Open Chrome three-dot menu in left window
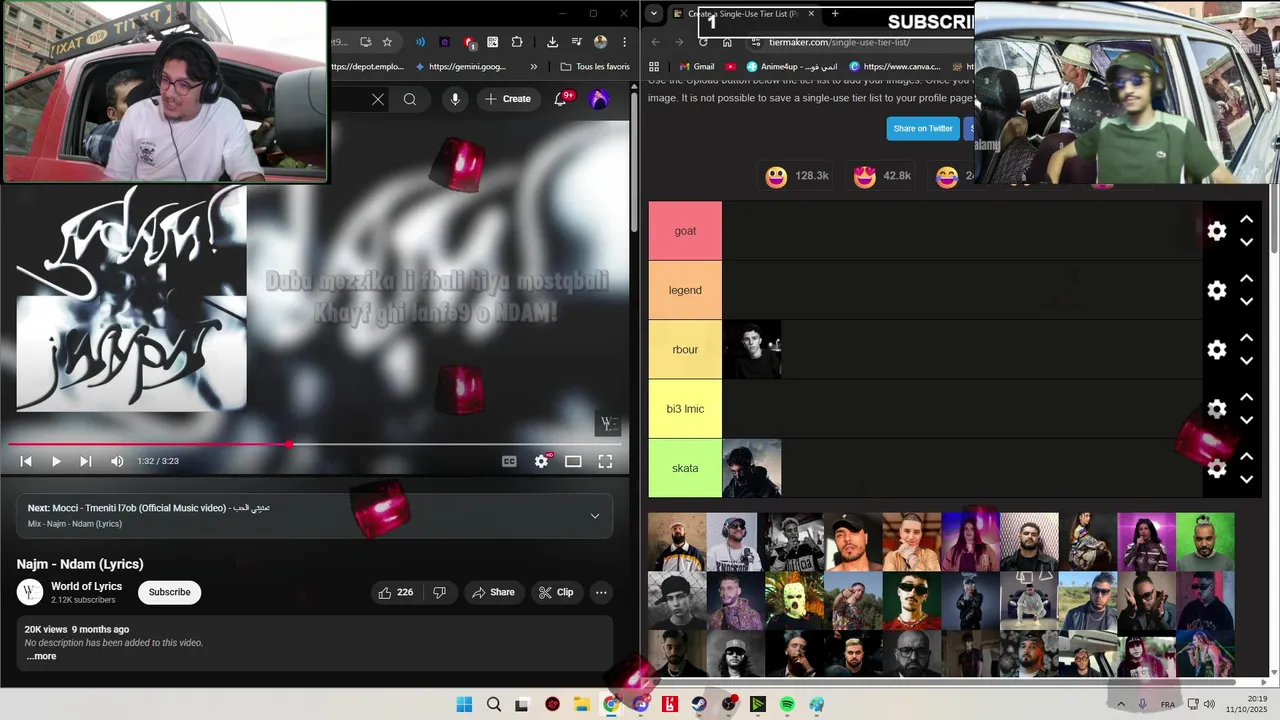 point(623,42)
